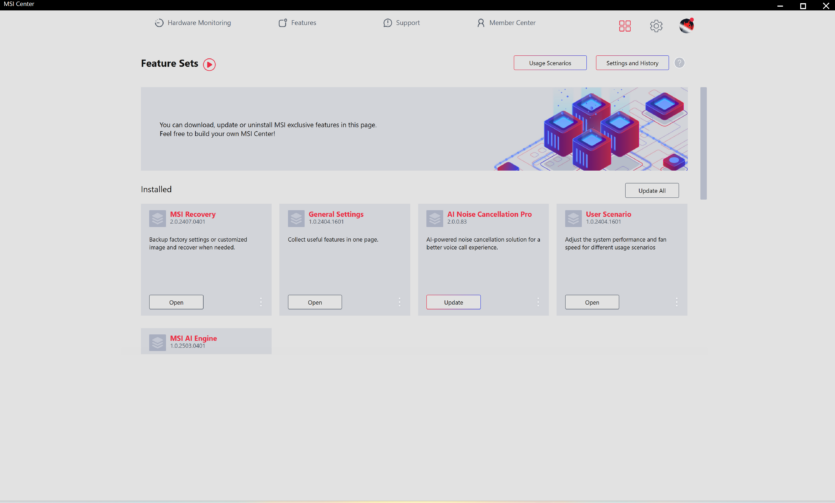Select the General Settings title
Screen dimensions: 835x503
(336, 214)
